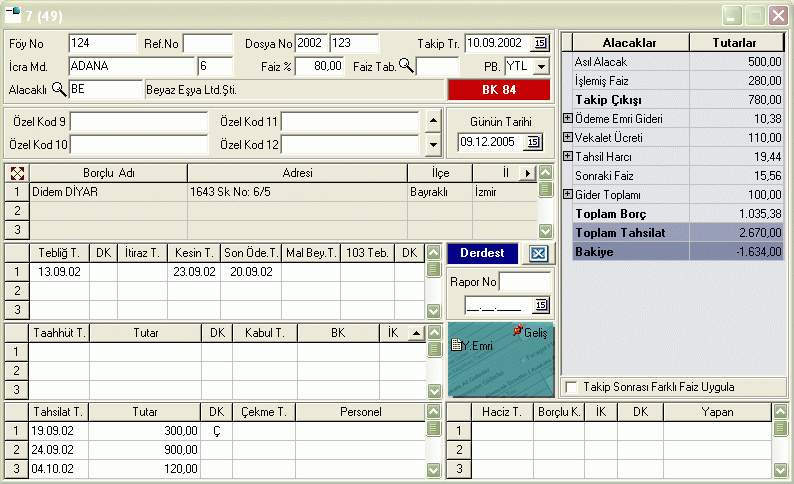Select the Tebliğ date cell 13.09.02

tap(59, 272)
